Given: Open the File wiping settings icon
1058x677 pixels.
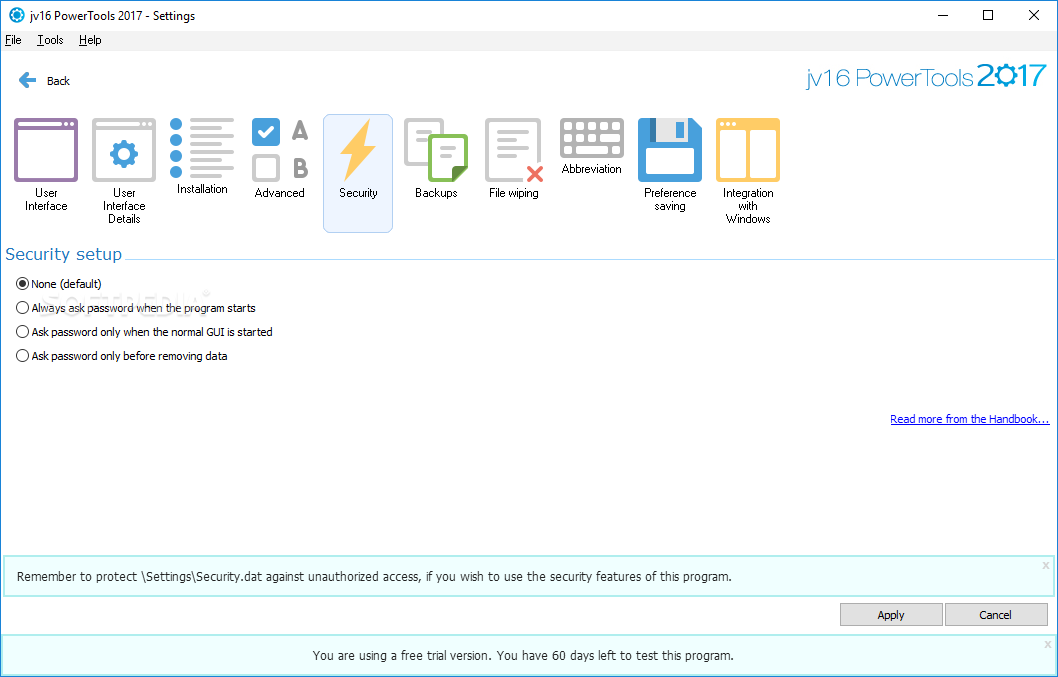Looking at the screenshot, I should (x=514, y=150).
